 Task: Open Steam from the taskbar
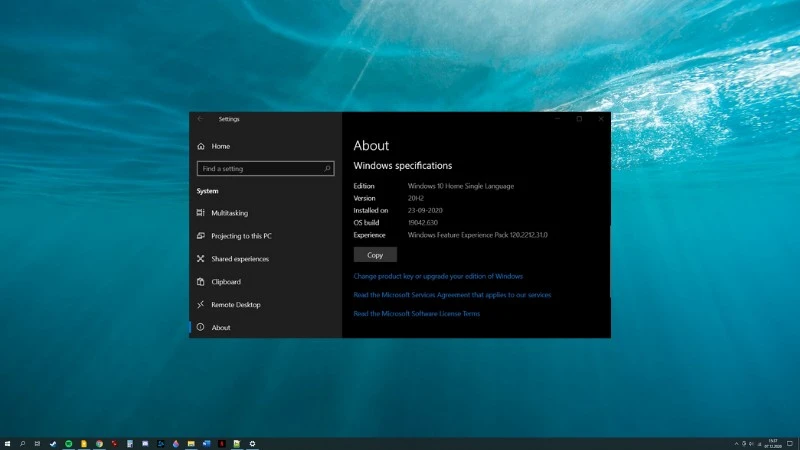53,444
